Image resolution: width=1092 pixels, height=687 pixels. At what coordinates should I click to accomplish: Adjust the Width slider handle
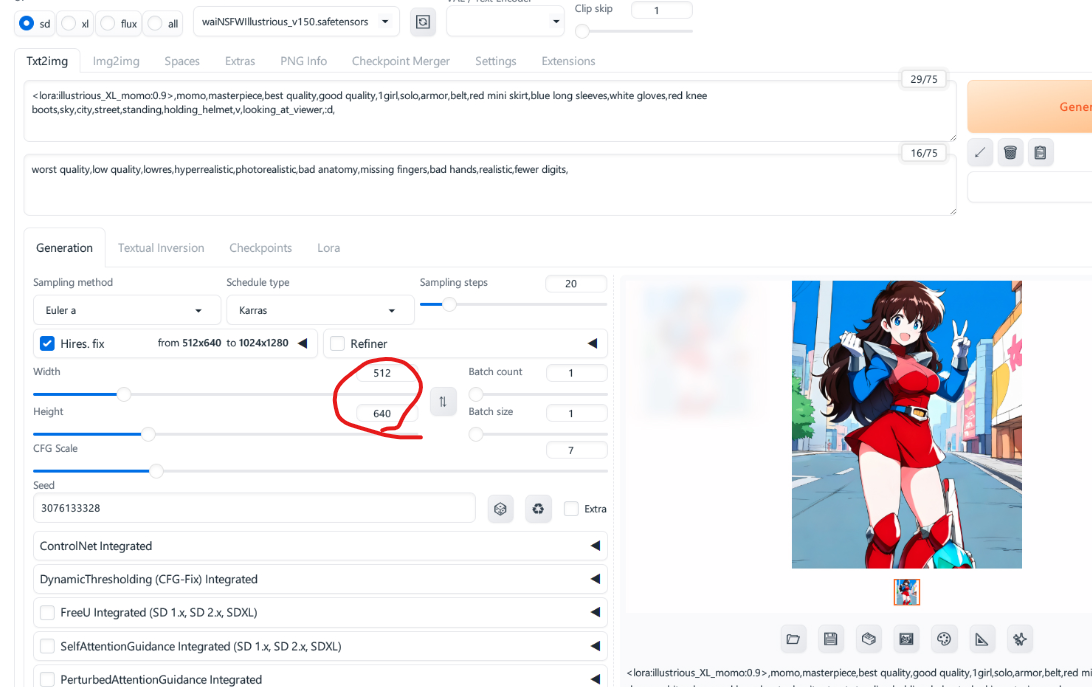coord(124,394)
